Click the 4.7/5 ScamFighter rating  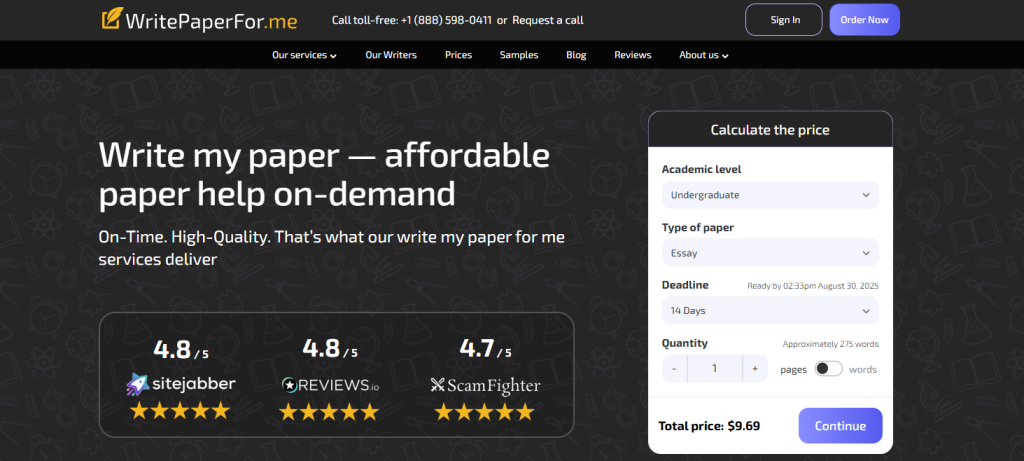485,349
